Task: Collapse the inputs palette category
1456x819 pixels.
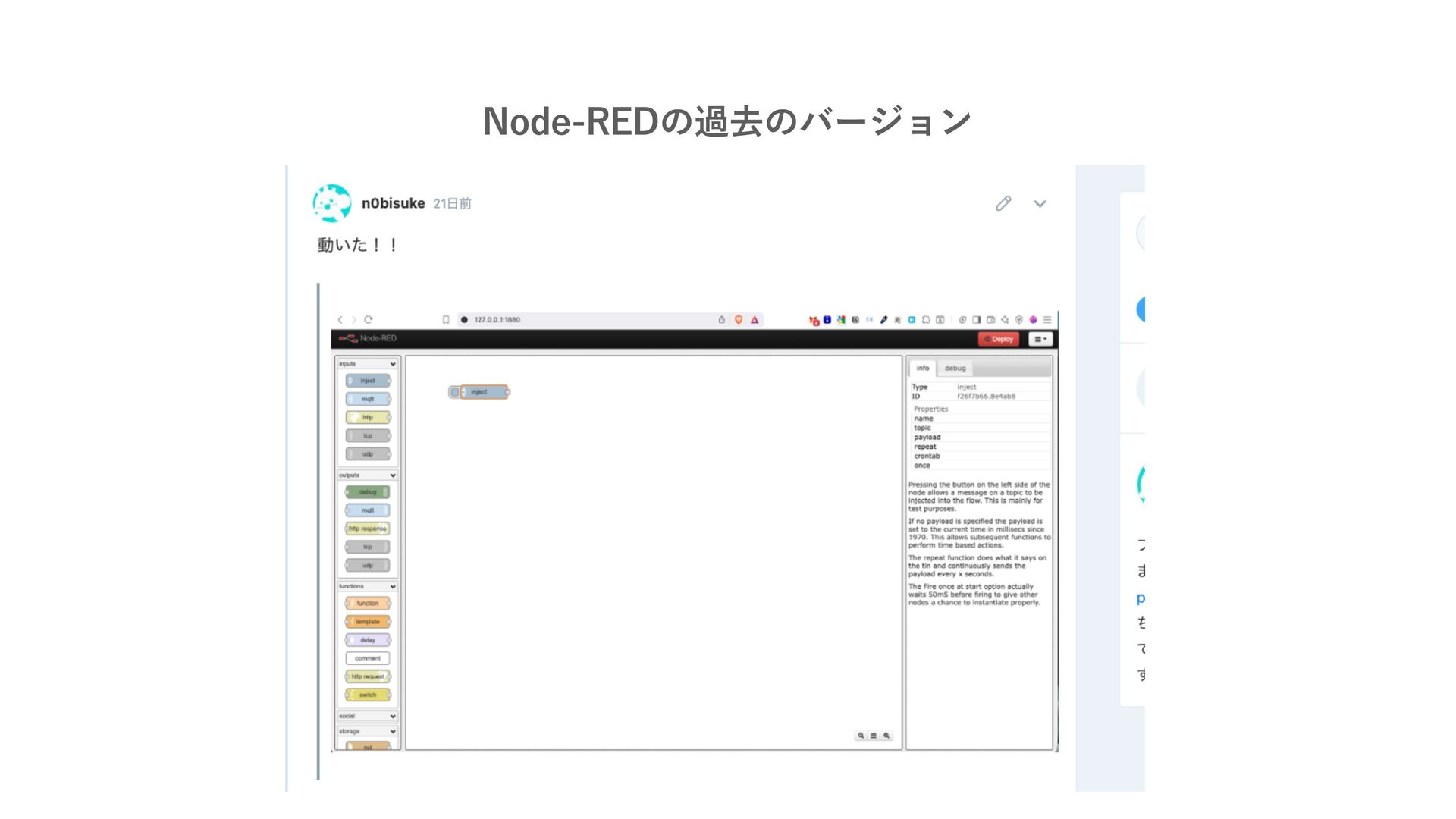Action: pos(393,365)
